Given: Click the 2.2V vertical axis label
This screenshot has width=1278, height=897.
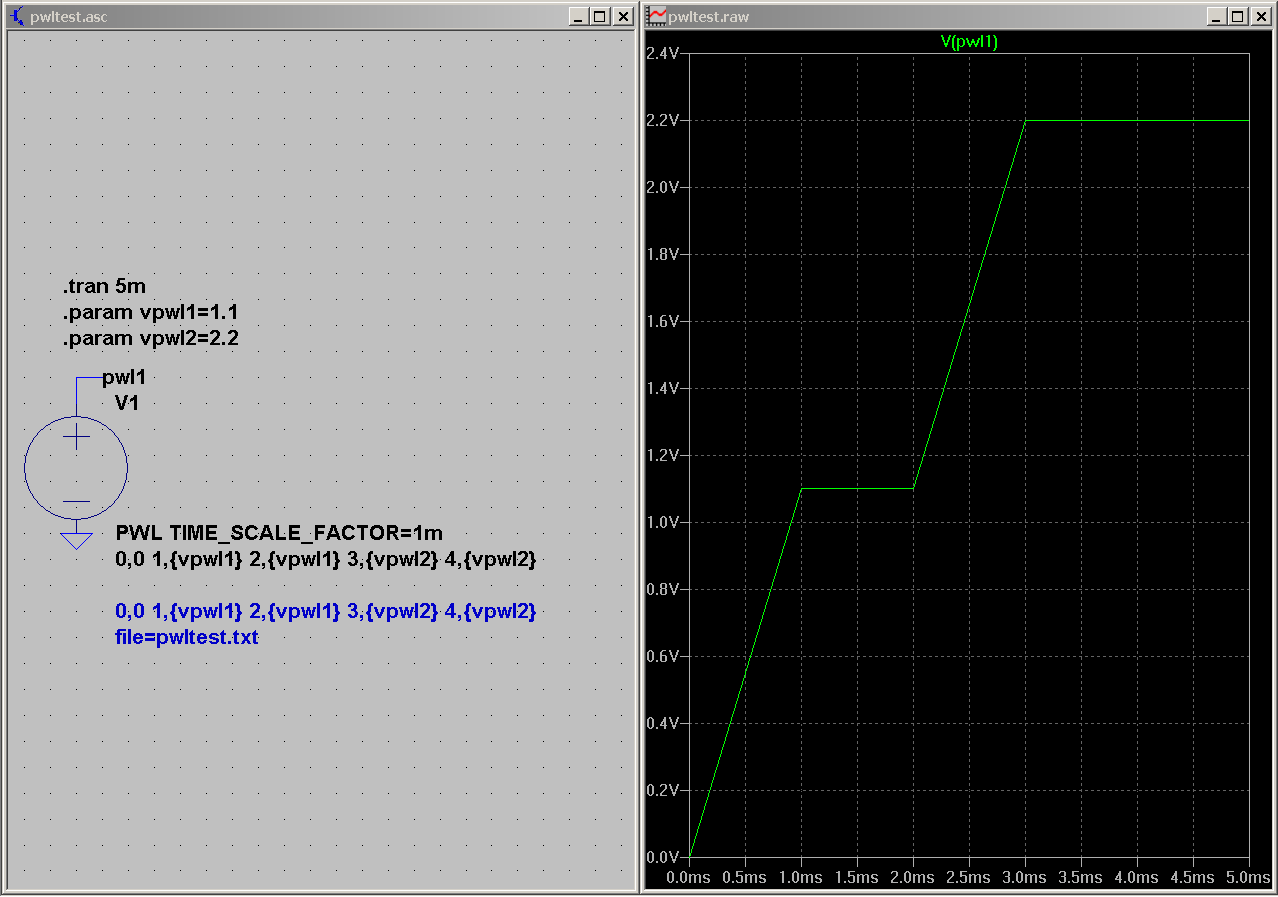Looking at the screenshot, I should coord(663,120).
